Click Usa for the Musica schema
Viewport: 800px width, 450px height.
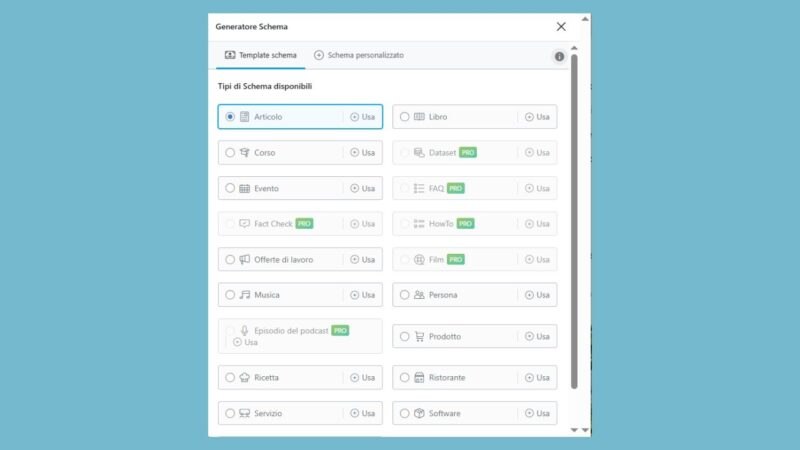(x=363, y=295)
